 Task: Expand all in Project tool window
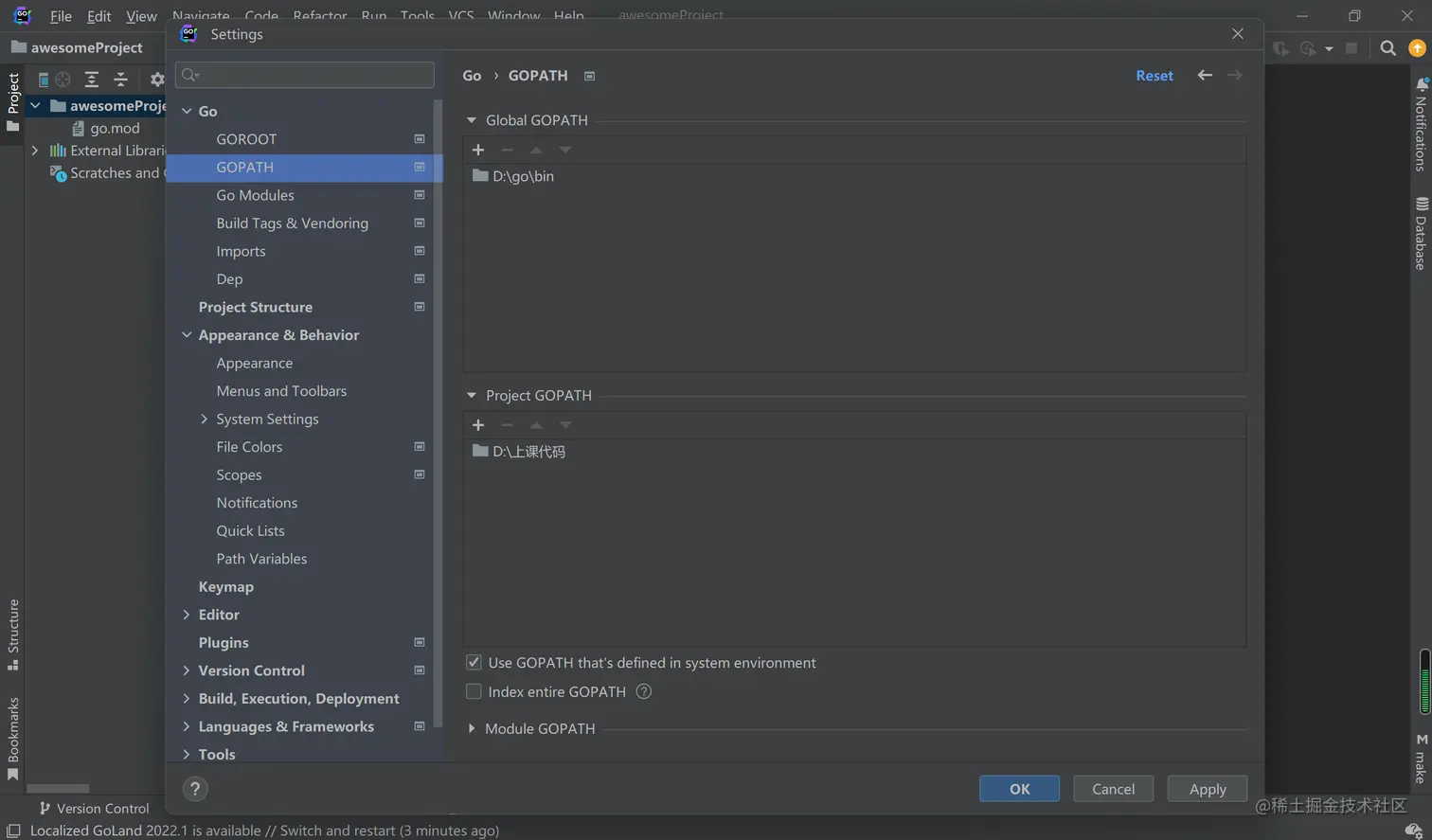[x=92, y=80]
